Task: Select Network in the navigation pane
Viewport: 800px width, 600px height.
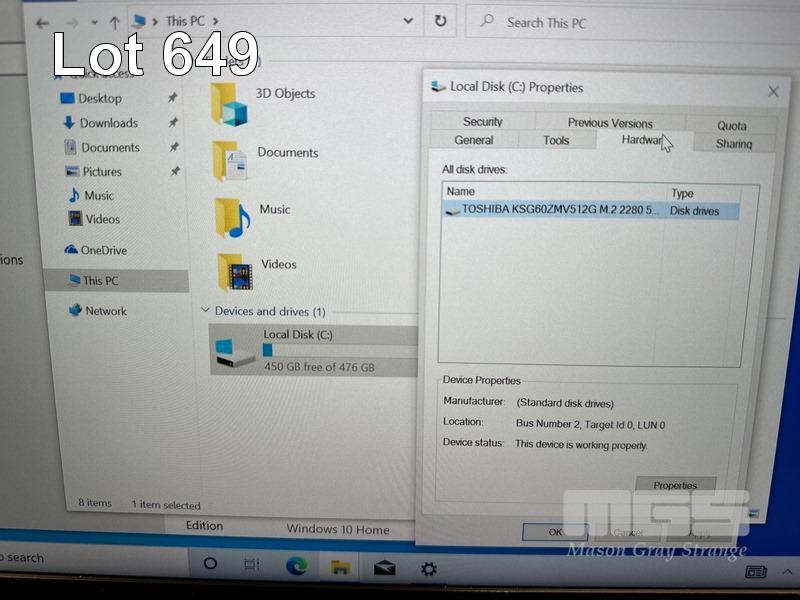Action: coord(105,311)
